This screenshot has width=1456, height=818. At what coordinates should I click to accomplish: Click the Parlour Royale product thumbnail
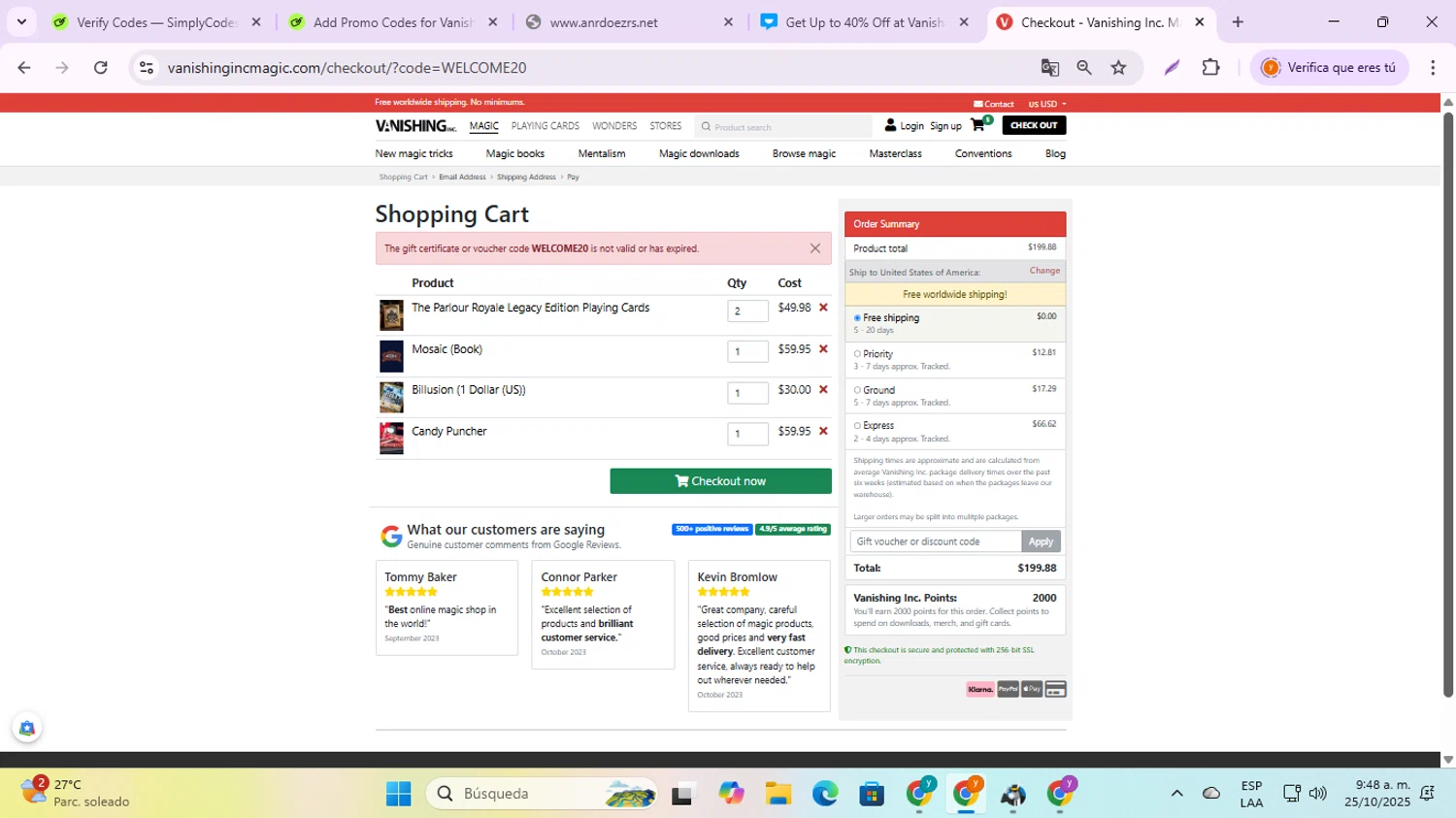coord(391,315)
